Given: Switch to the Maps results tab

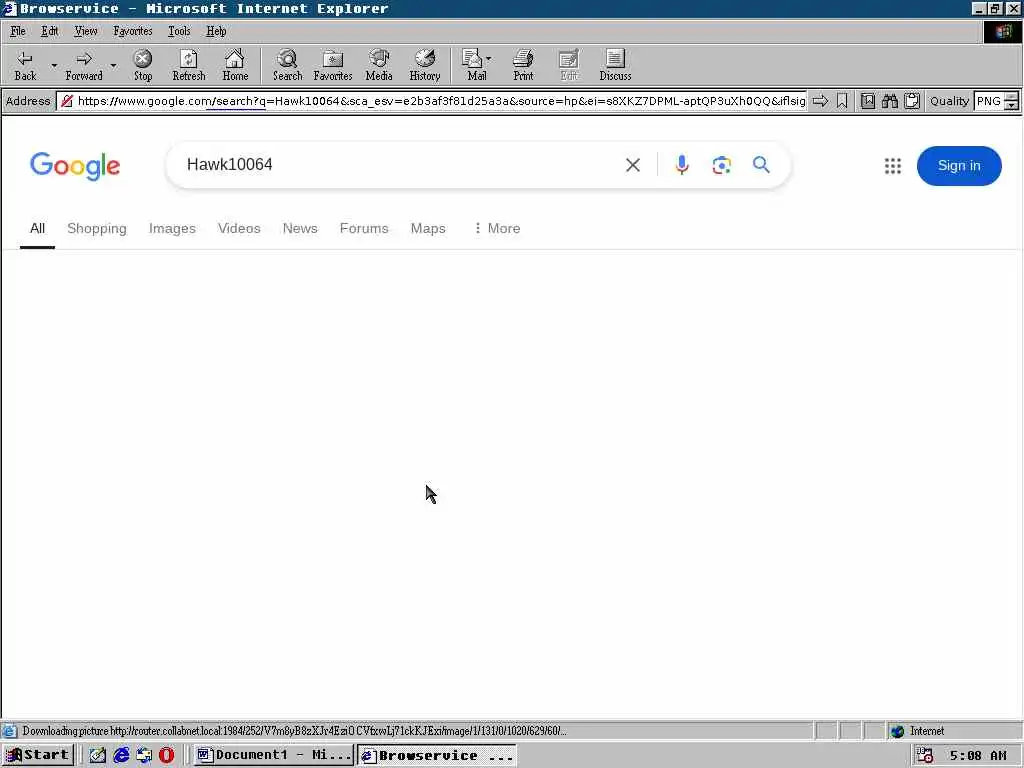Looking at the screenshot, I should pos(428,229).
